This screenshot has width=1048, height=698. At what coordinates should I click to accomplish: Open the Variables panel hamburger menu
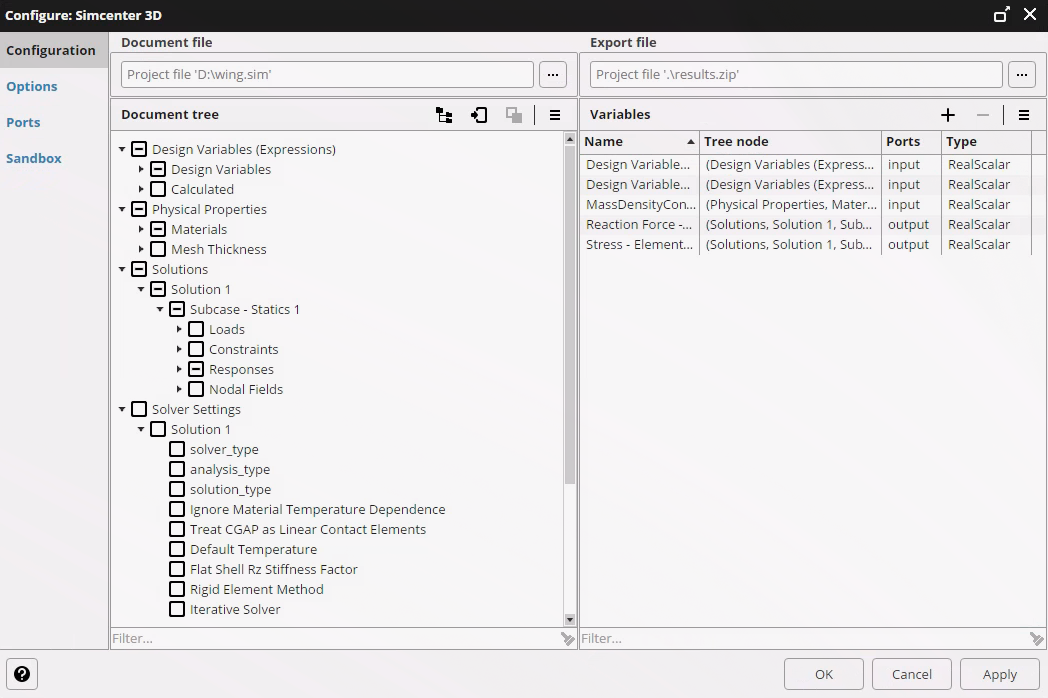click(1023, 115)
